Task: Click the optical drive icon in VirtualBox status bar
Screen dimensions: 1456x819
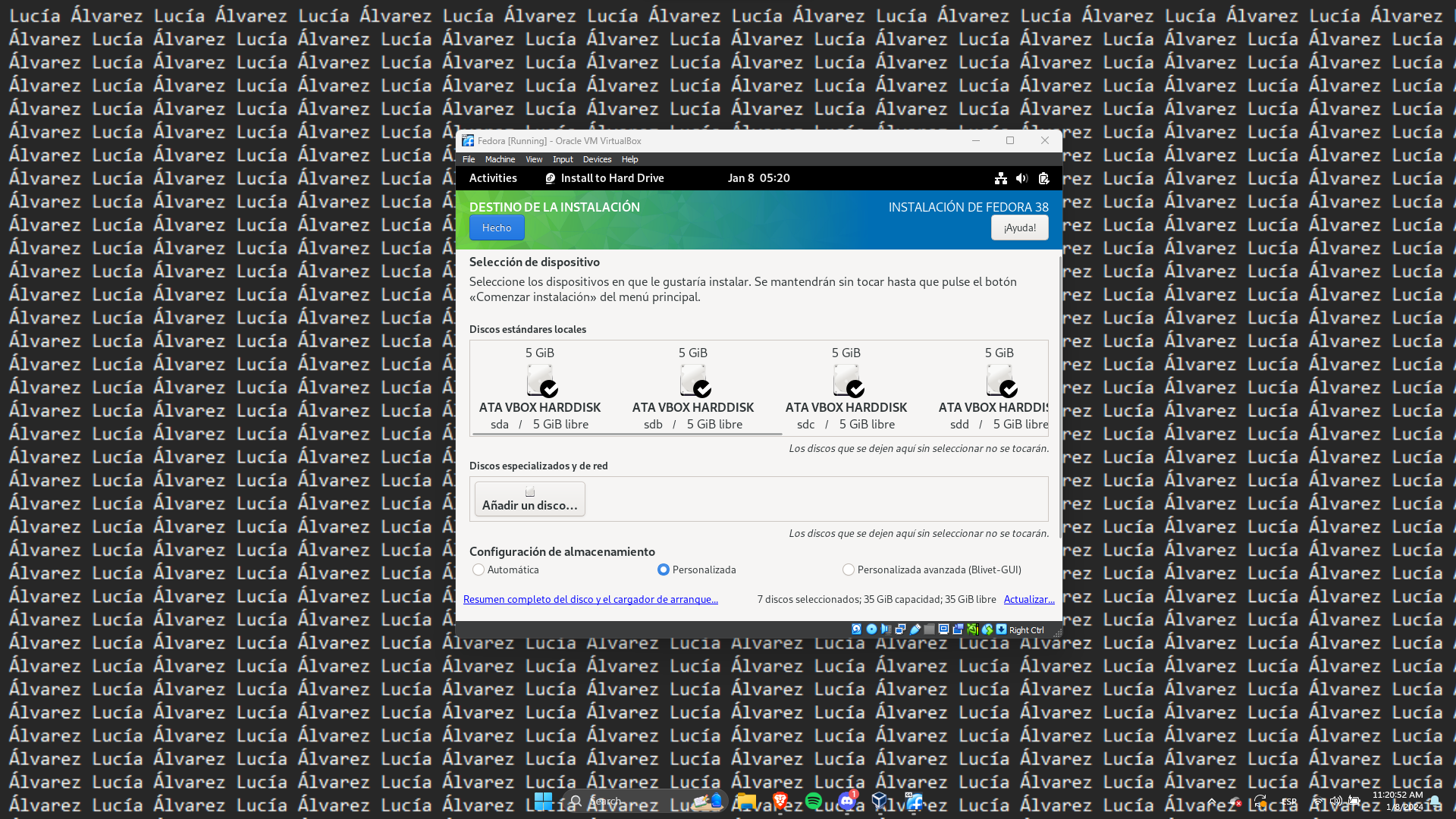Action: pyautogui.click(x=871, y=629)
